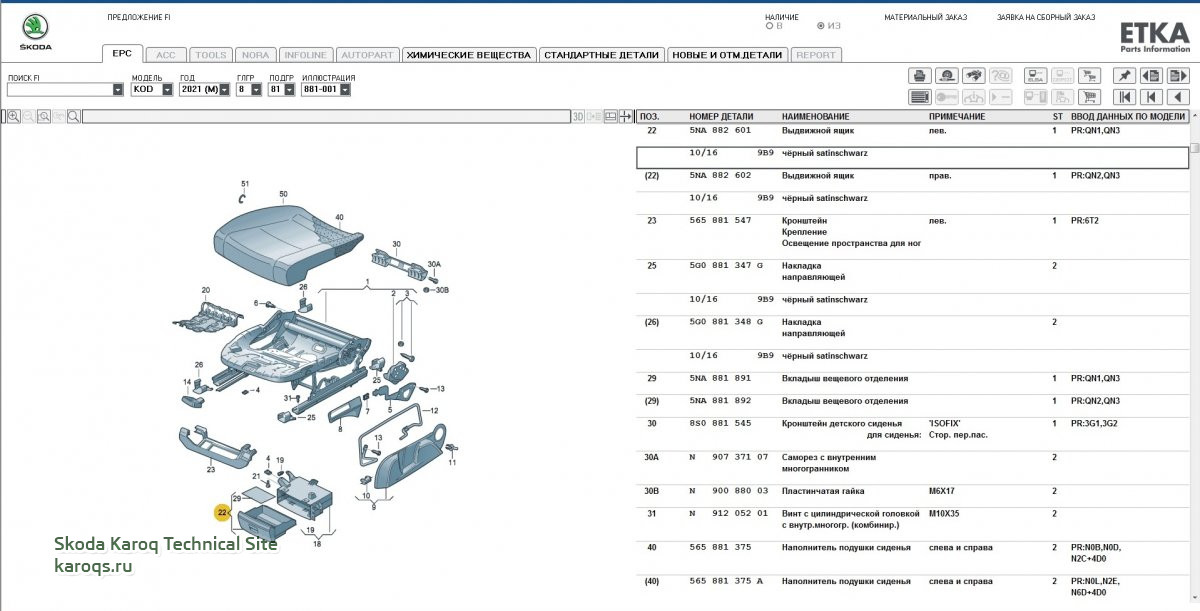
Task: Click the highlighted part 22 marker in the diagram
Action: pyautogui.click(x=222, y=513)
